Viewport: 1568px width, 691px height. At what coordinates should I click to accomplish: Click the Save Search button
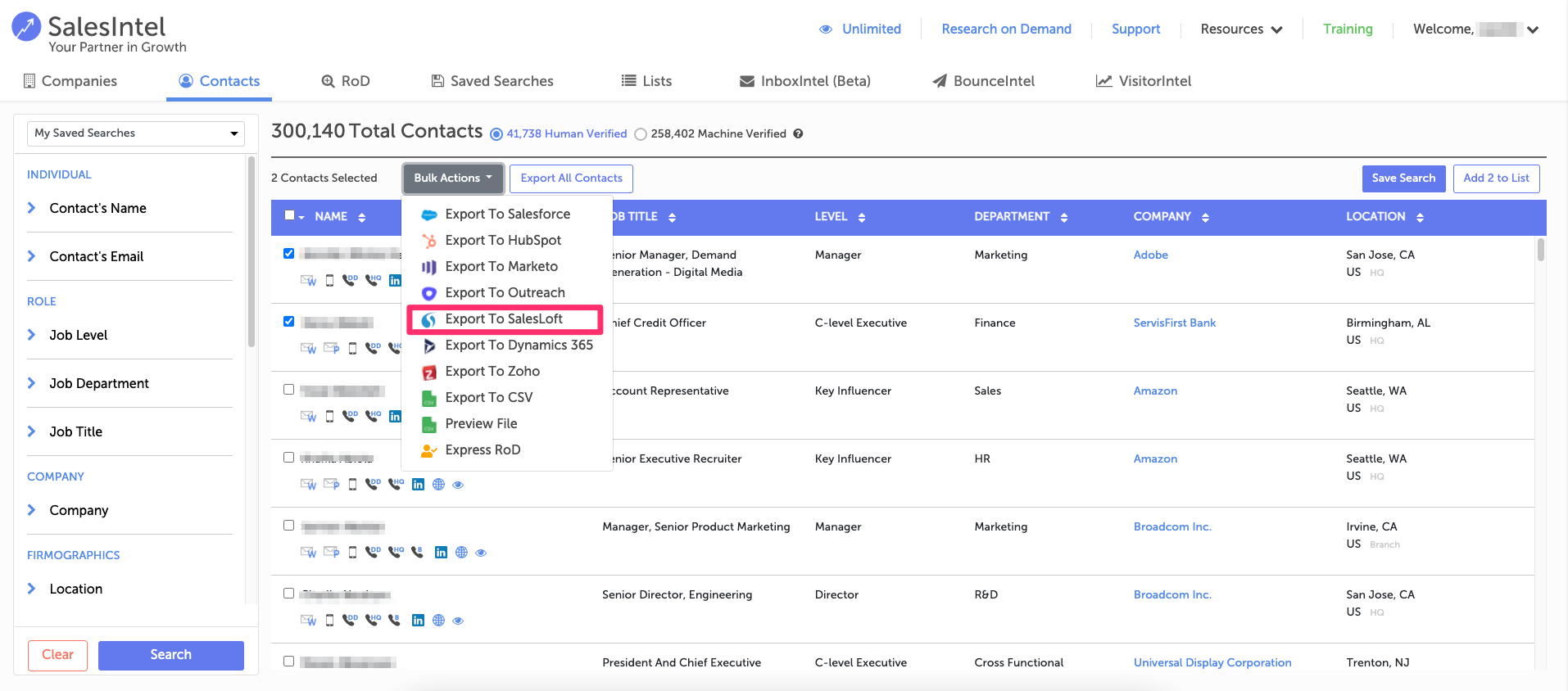point(1403,178)
